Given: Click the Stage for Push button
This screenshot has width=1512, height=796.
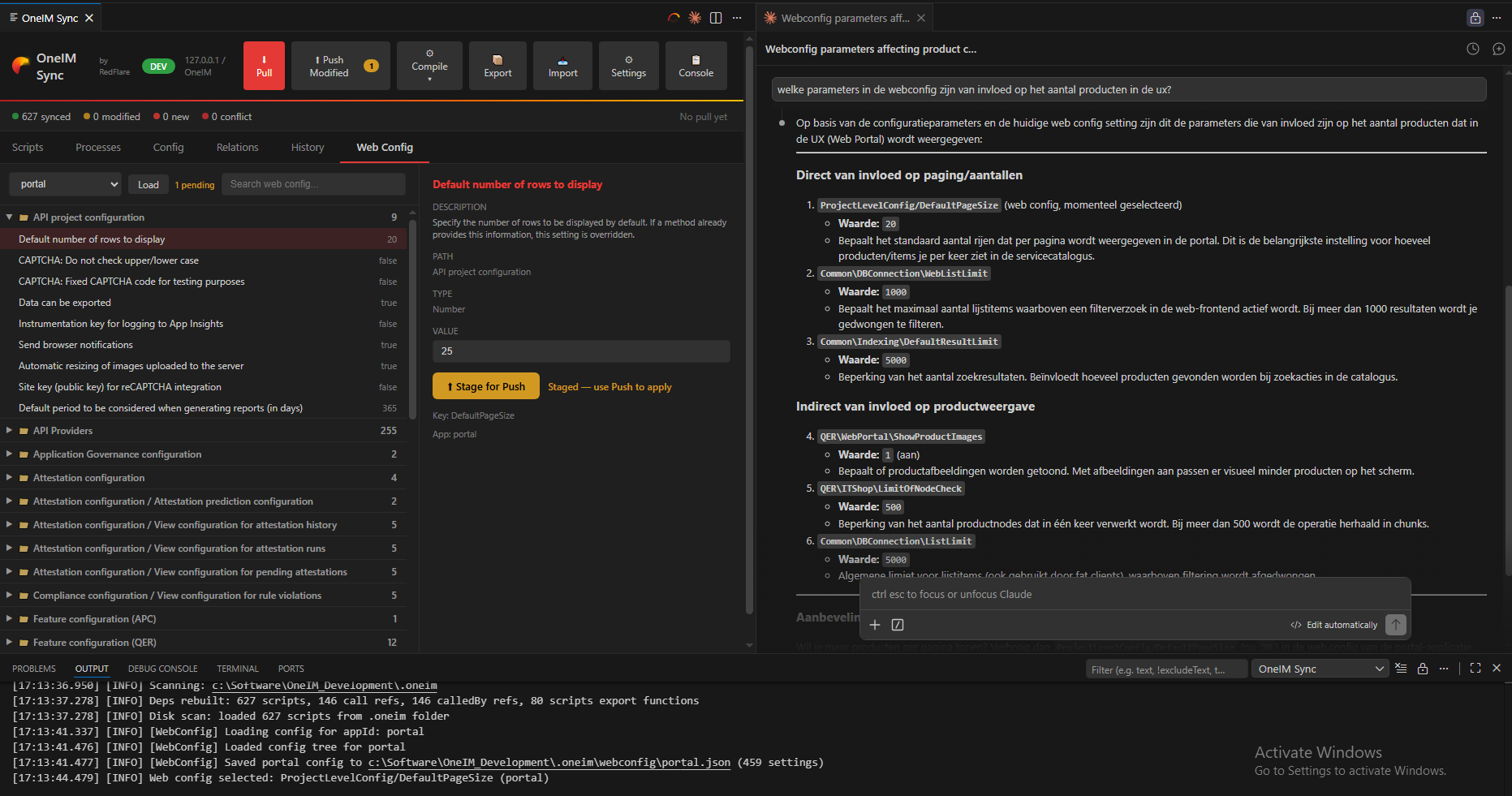Looking at the screenshot, I should click(x=486, y=386).
